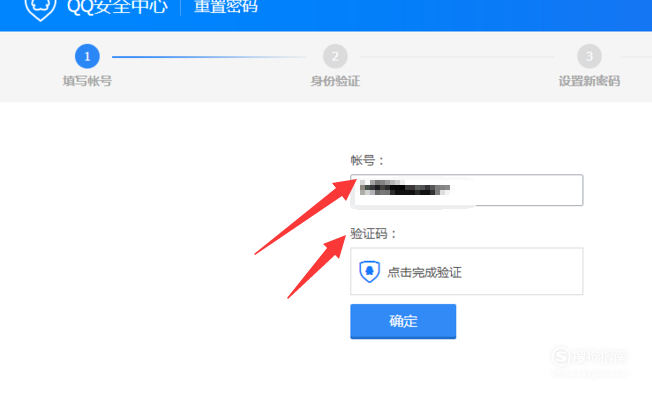Click the 验证码: field label

pos(373,234)
